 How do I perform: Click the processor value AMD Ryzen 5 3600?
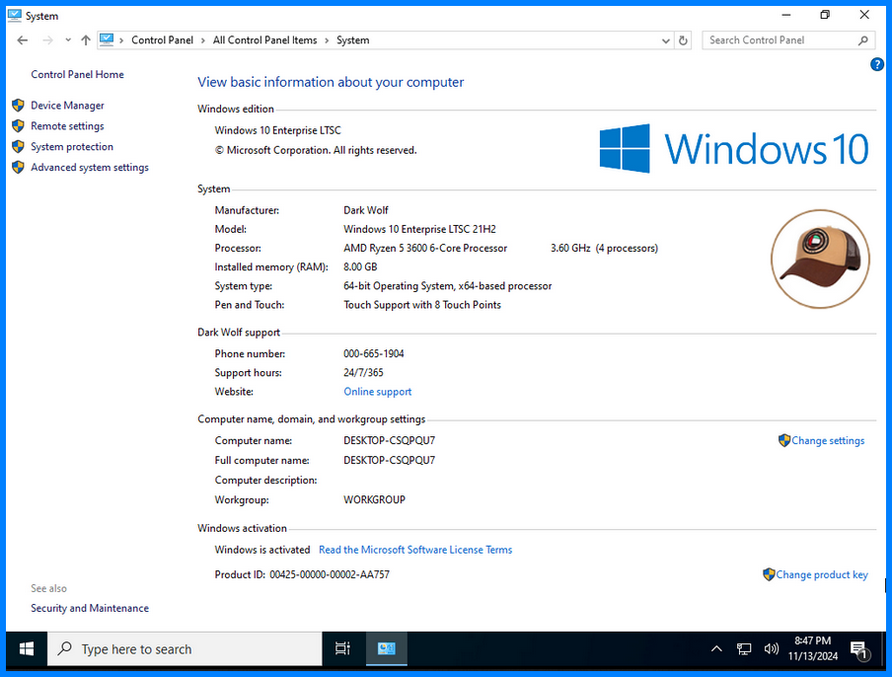[x=425, y=248]
